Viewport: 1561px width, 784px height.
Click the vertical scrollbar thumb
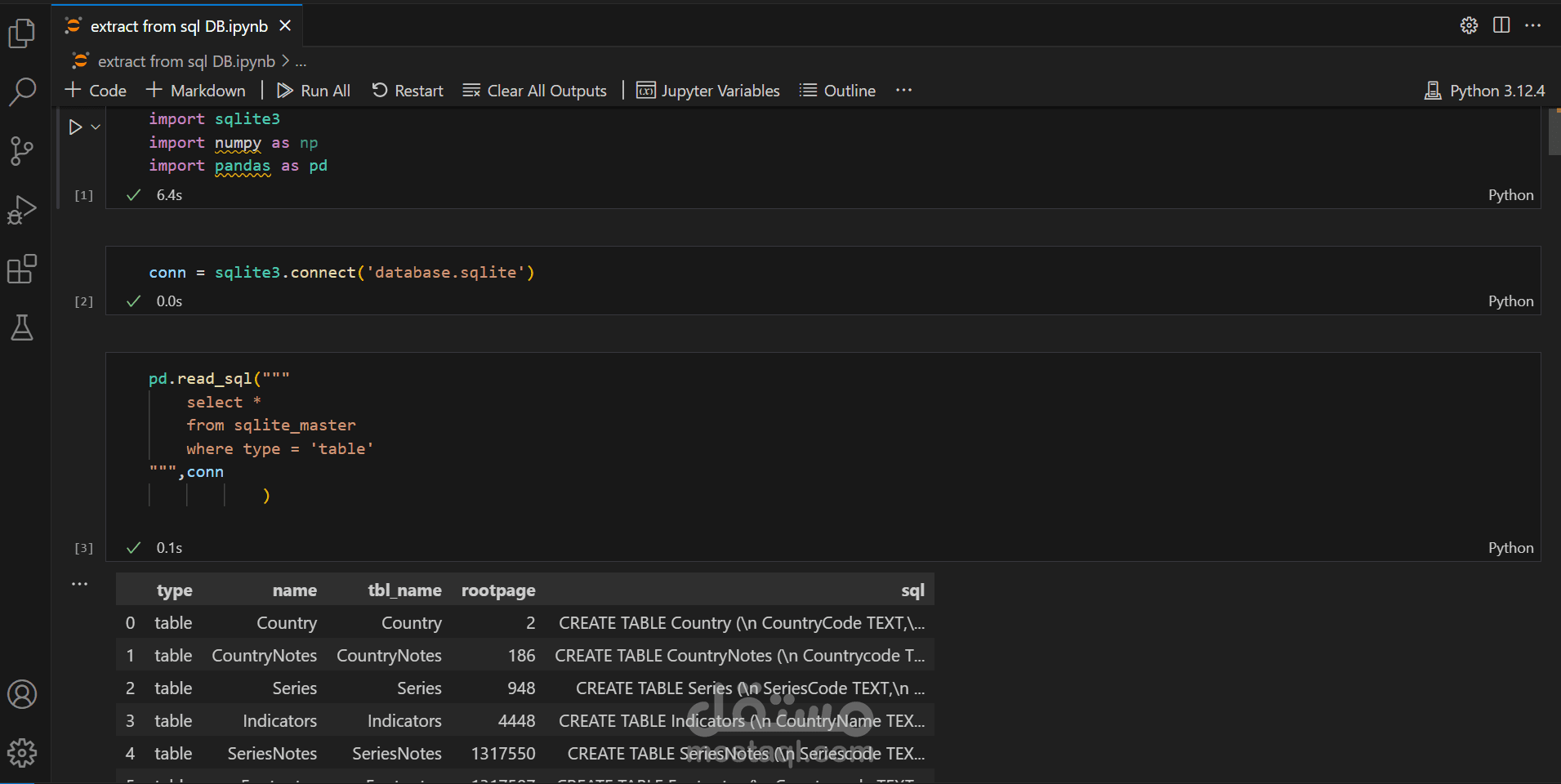(x=1554, y=131)
